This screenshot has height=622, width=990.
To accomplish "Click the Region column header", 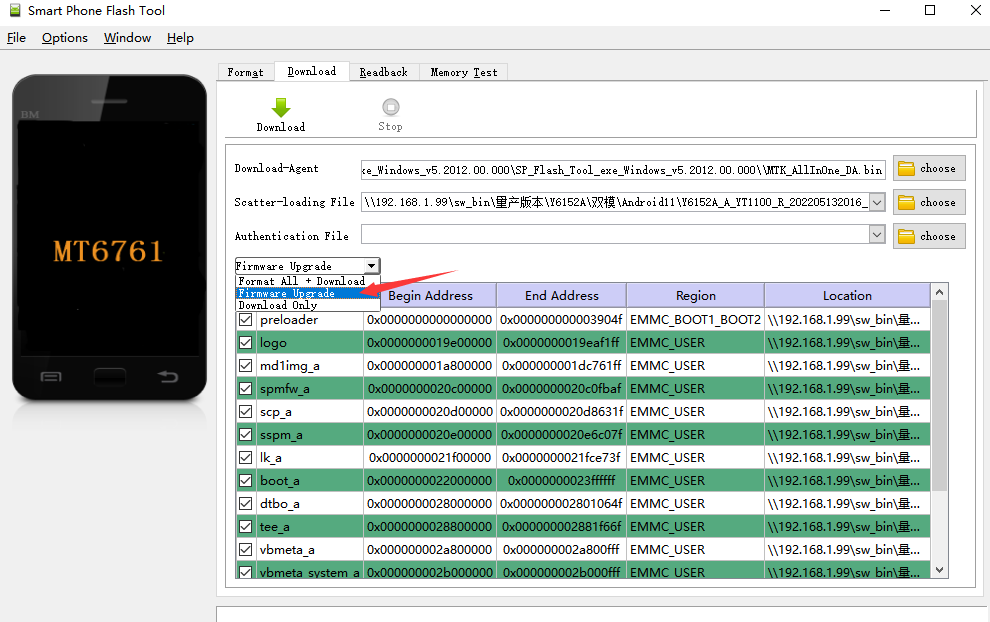I will point(696,296).
